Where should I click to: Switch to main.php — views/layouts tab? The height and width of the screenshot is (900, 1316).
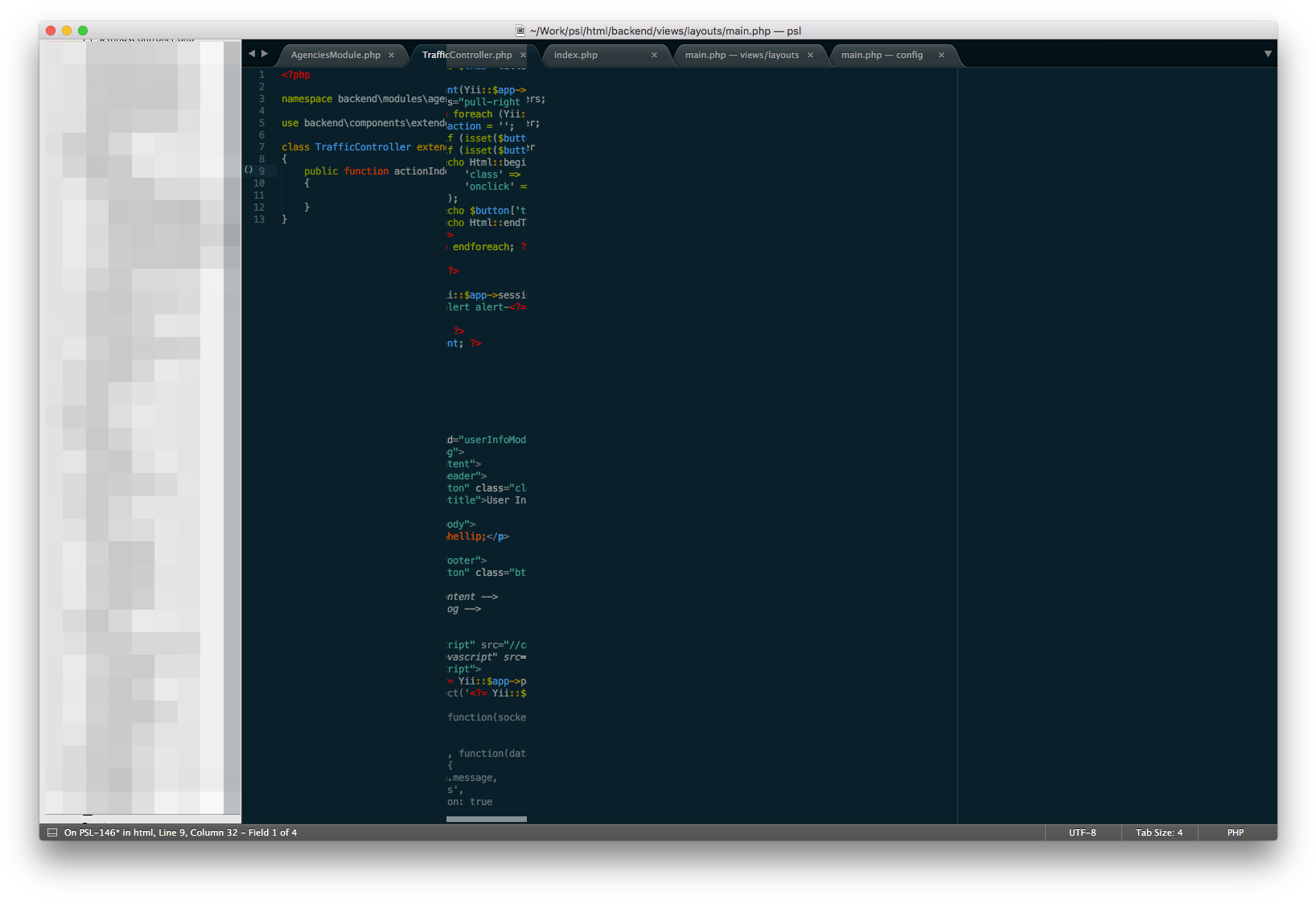(742, 55)
